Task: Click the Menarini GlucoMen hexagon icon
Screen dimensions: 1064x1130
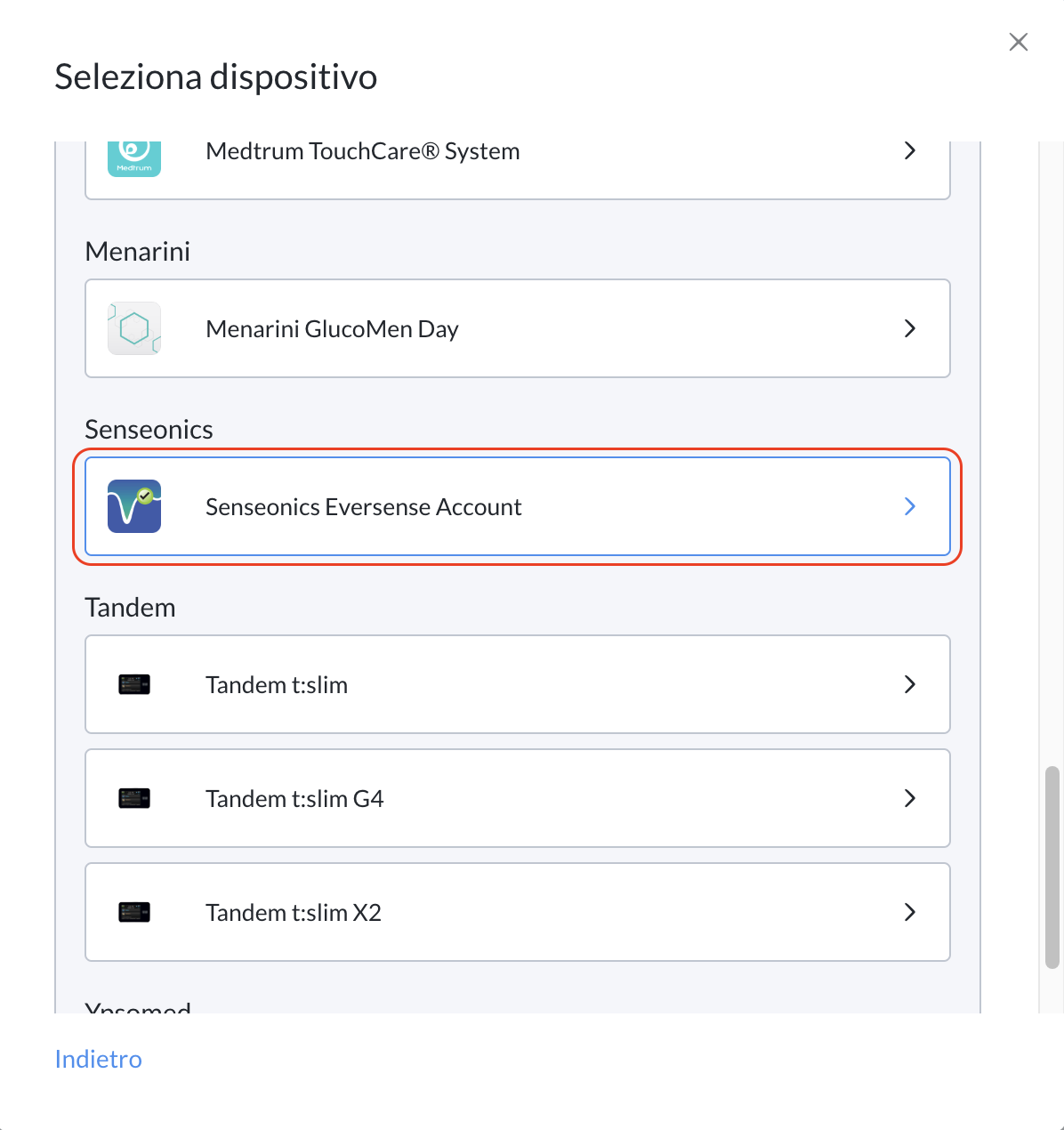Action: pos(134,328)
